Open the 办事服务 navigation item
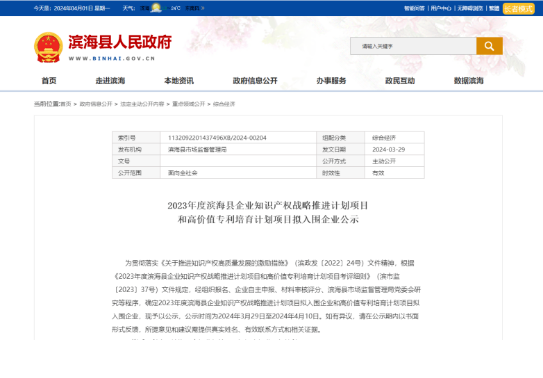The height and width of the screenshot is (378, 543). click(331, 81)
